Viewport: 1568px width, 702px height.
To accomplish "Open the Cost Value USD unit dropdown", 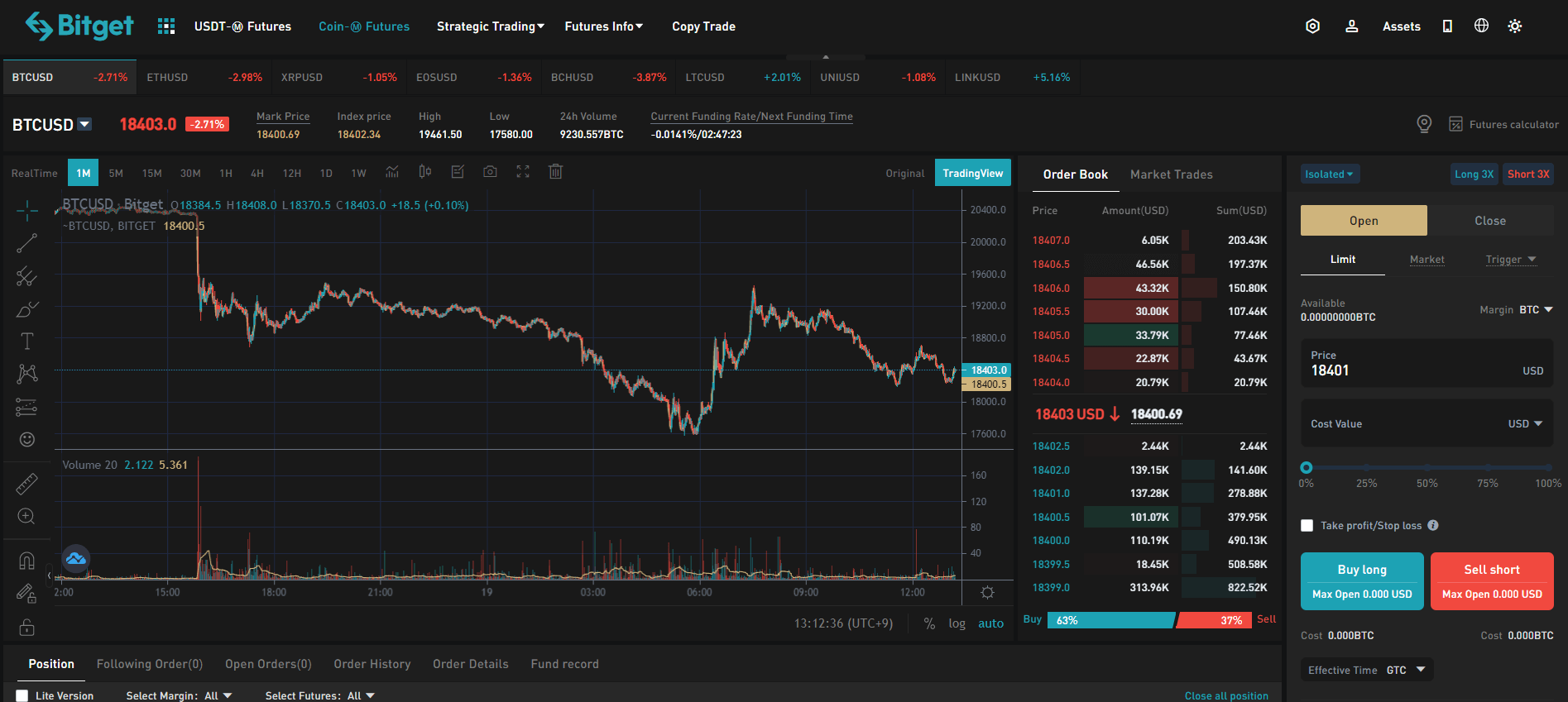I will [x=1525, y=424].
